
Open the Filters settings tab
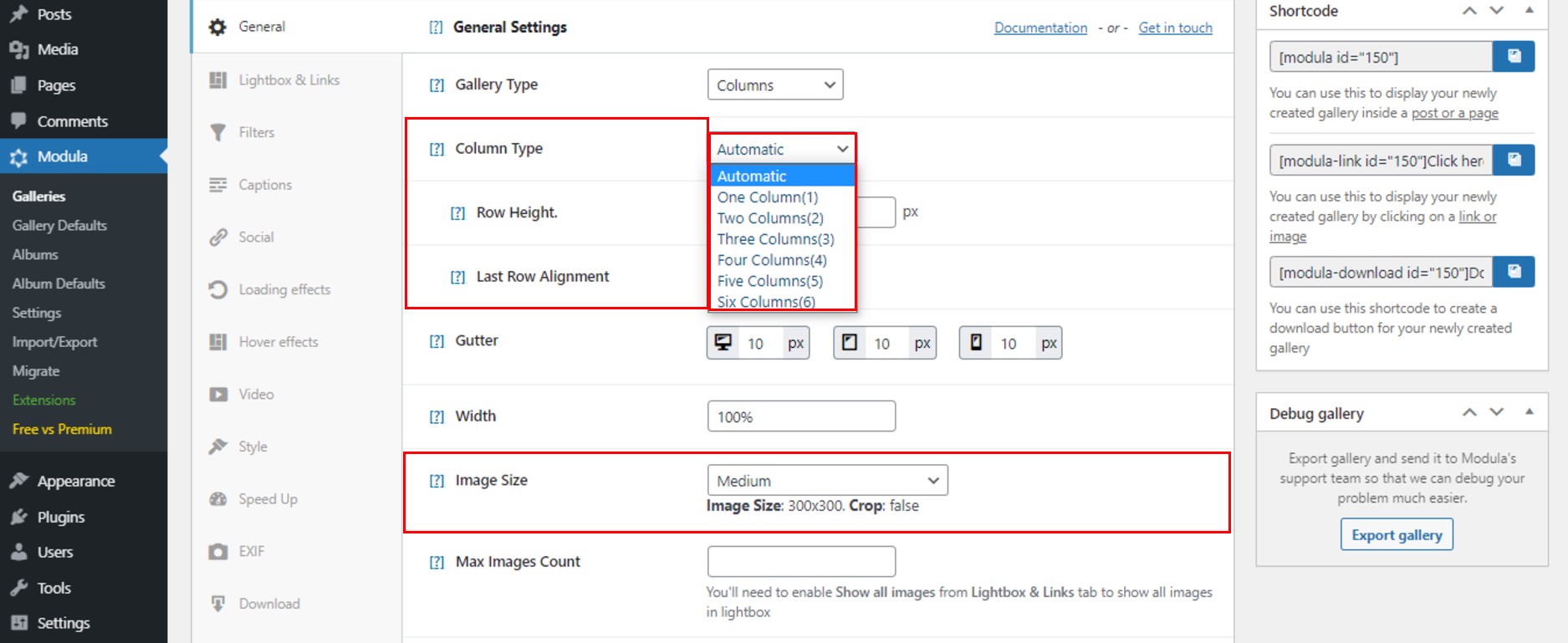[x=258, y=132]
